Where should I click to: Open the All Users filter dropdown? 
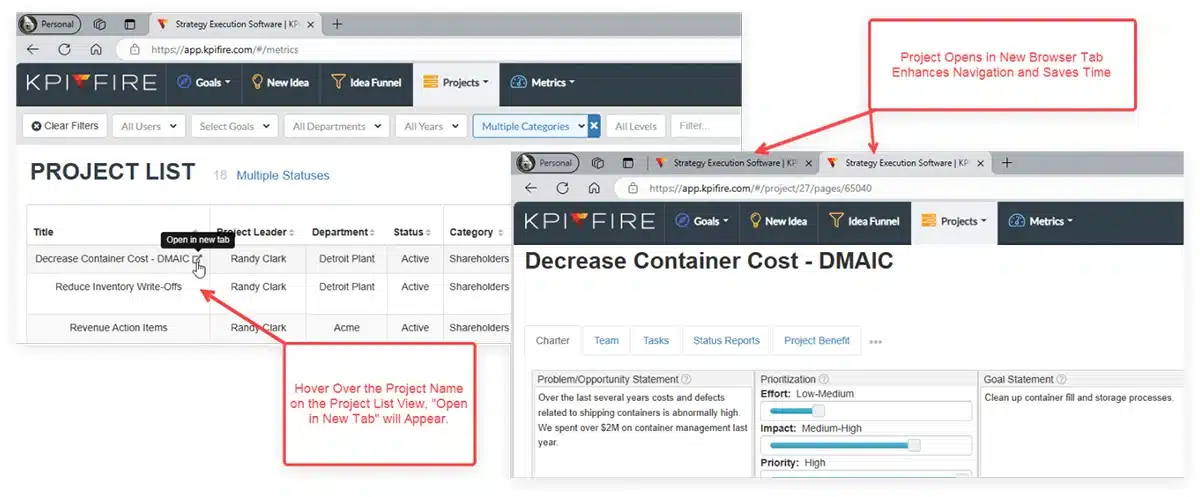pyautogui.click(x=148, y=126)
